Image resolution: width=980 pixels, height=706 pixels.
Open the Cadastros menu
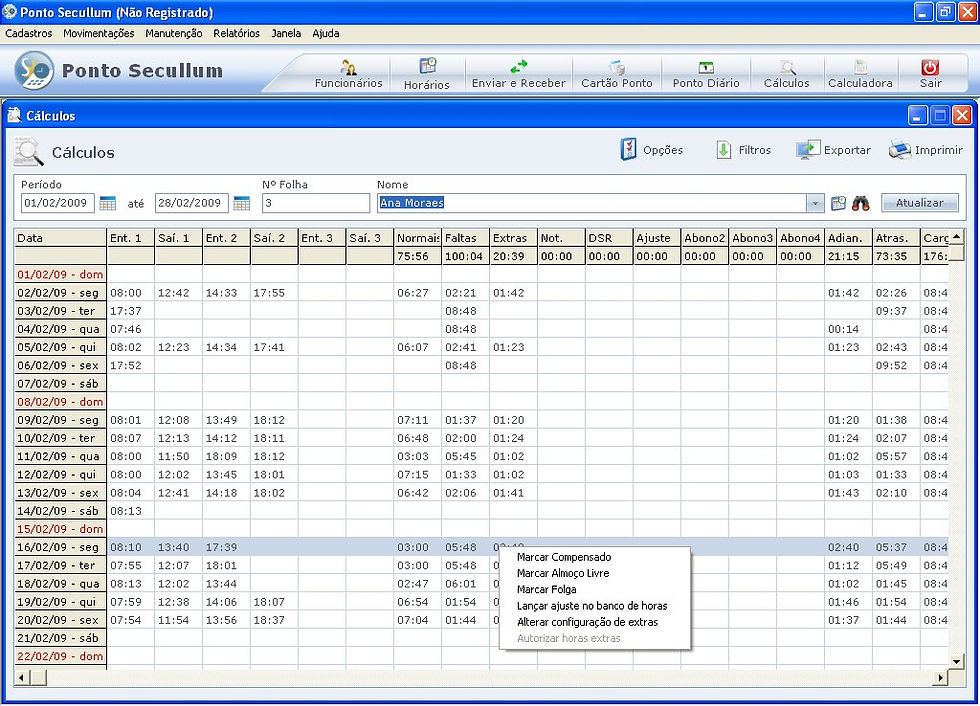coord(29,34)
